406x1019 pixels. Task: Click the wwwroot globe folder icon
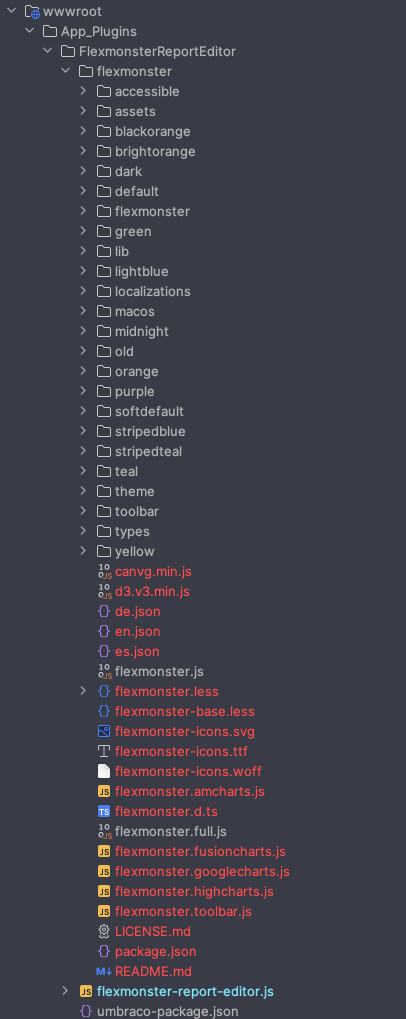[32, 11]
